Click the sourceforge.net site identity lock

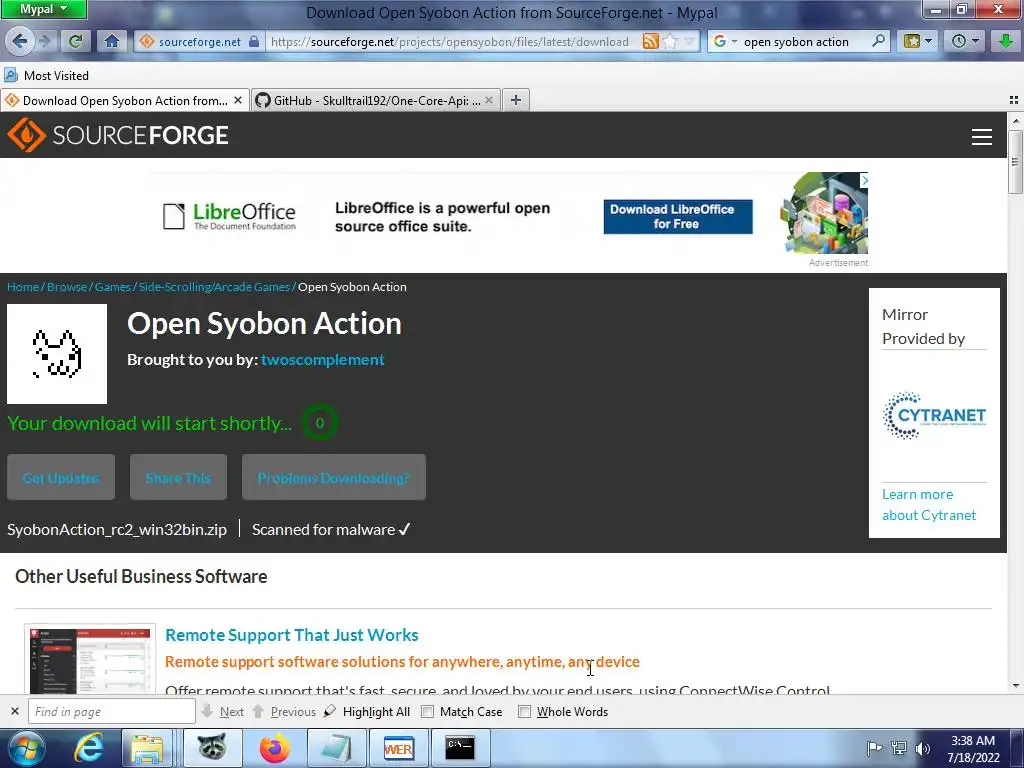[x=253, y=42]
